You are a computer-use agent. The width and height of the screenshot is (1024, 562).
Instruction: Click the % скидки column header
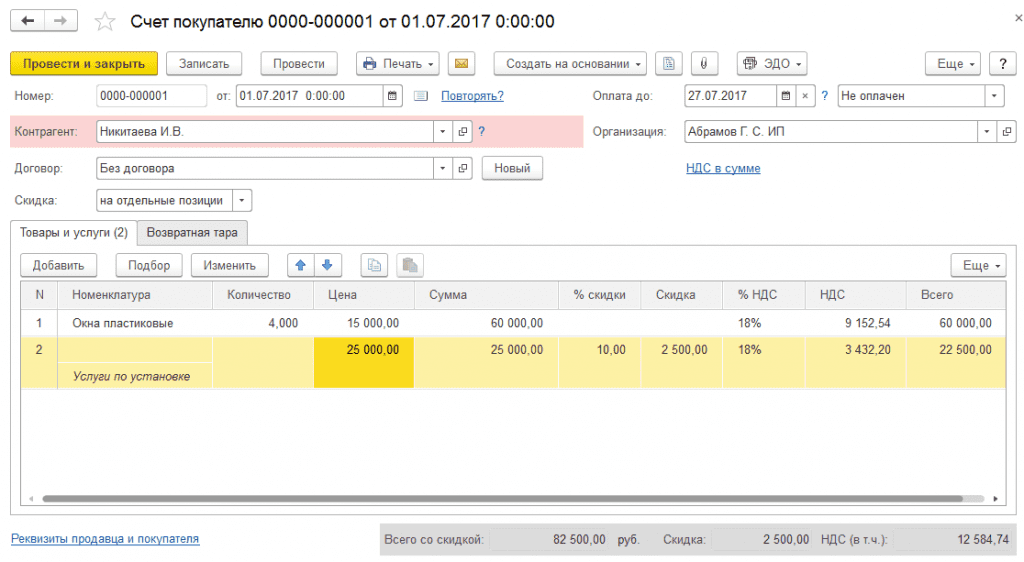coord(600,295)
